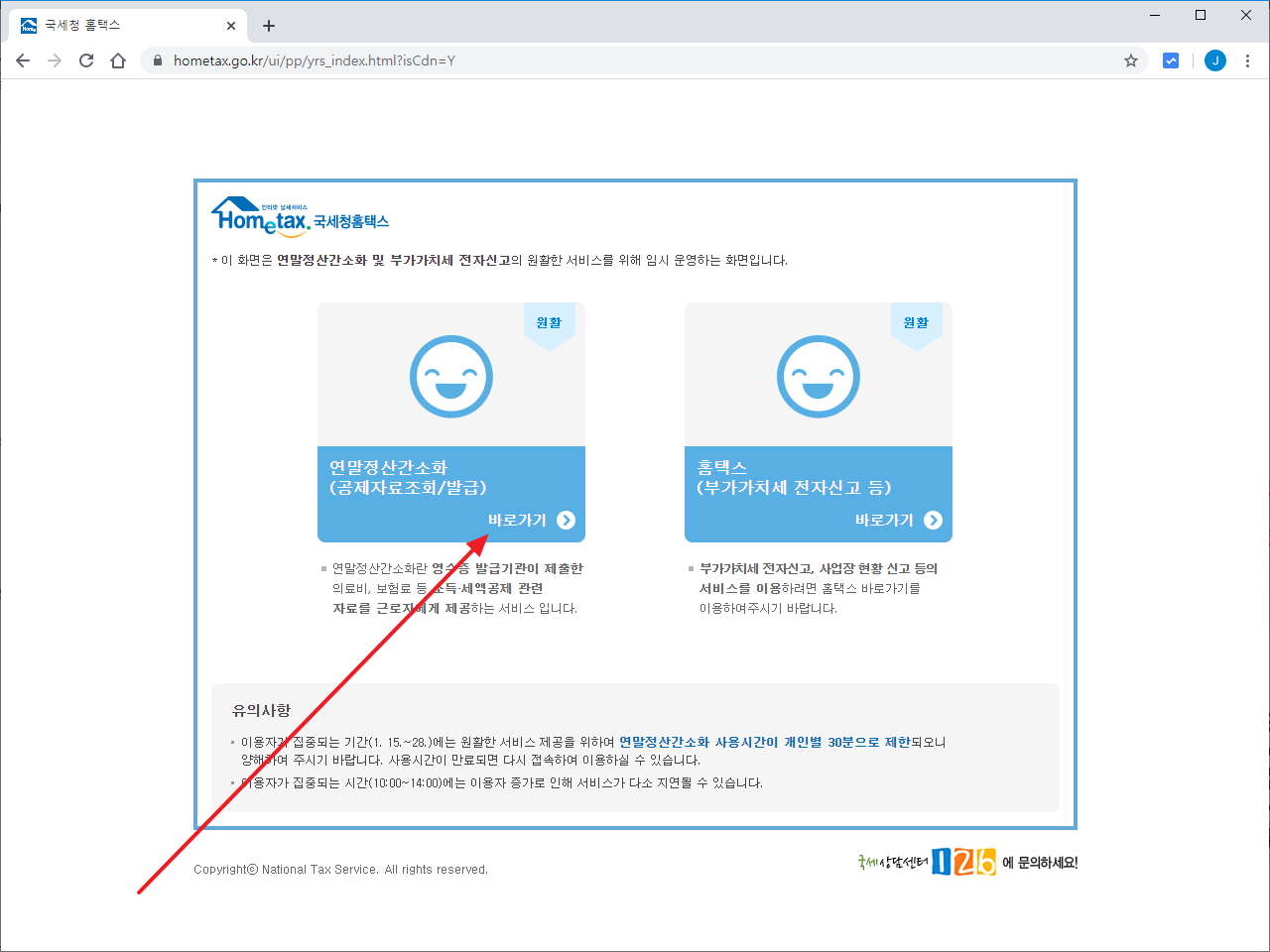View site security lock information
1270x952 pixels.
(157, 60)
